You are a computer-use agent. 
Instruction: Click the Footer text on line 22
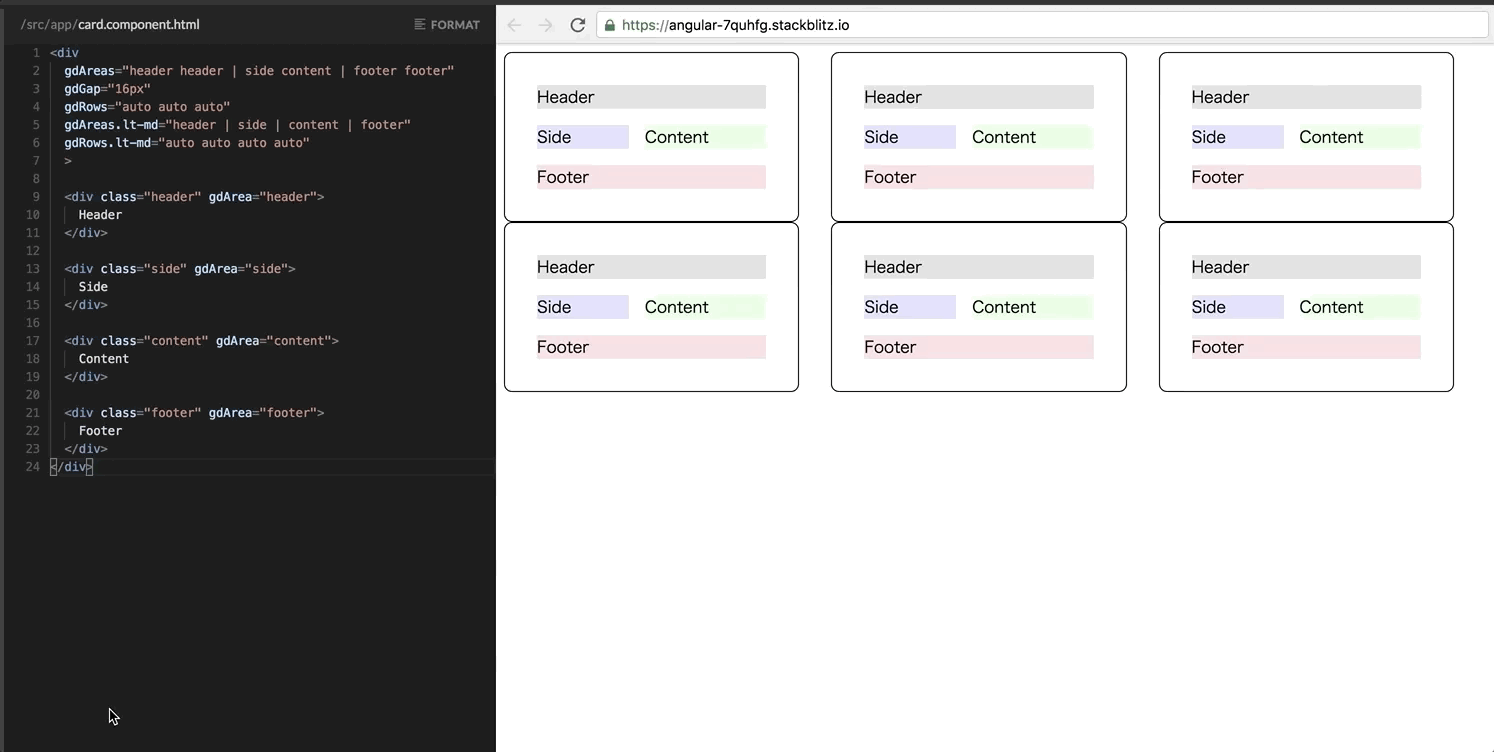coord(100,430)
